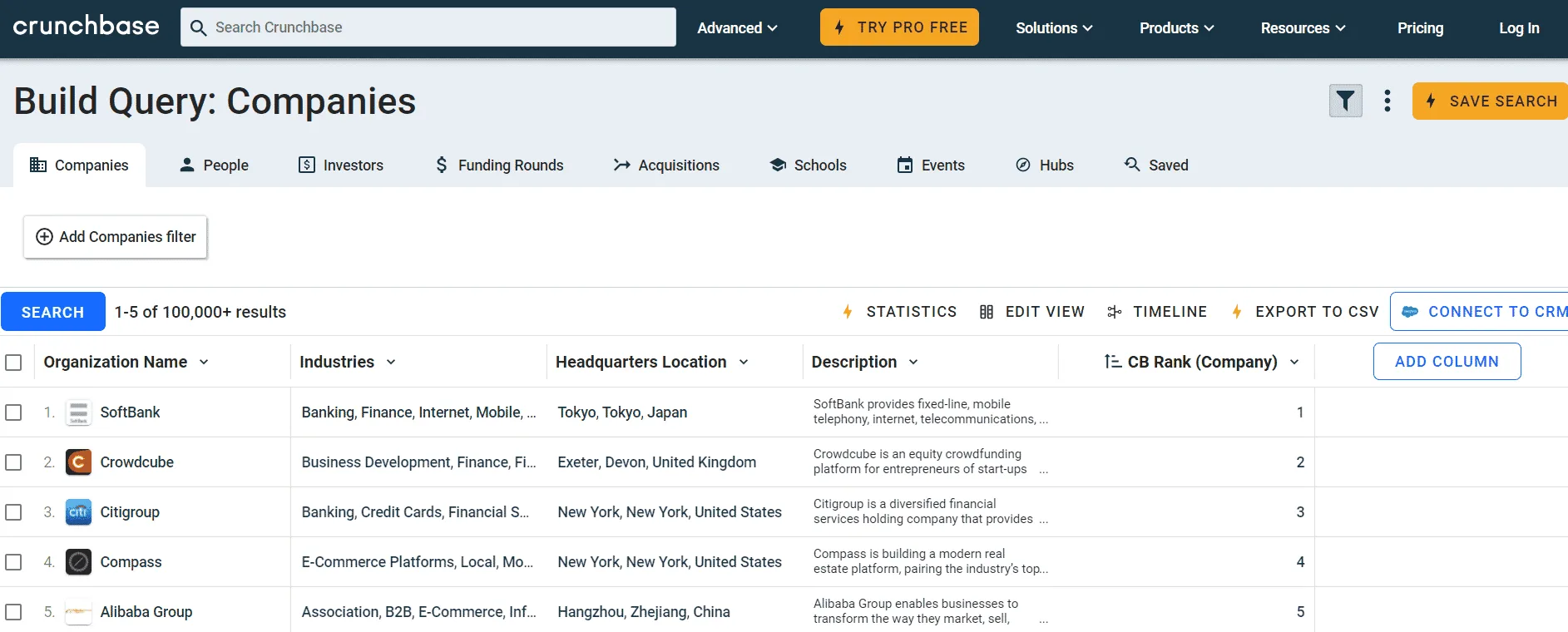The height and width of the screenshot is (632, 1568).
Task: Open Description column dropdown
Action: (913, 363)
